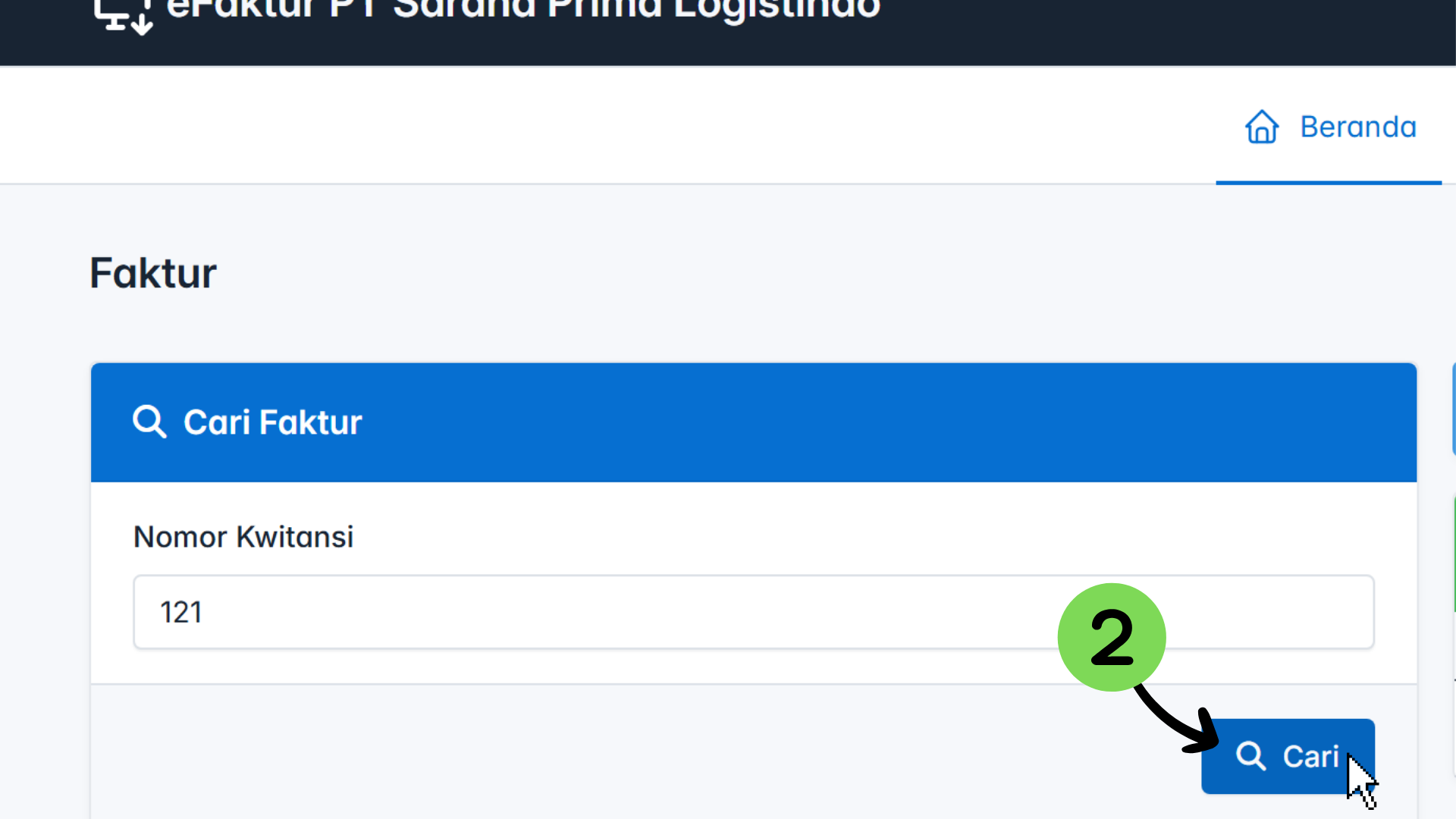Click the home icon next to Beranda
Image resolution: width=1456 pixels, height=819 pixels.
tap(1262, 127)
